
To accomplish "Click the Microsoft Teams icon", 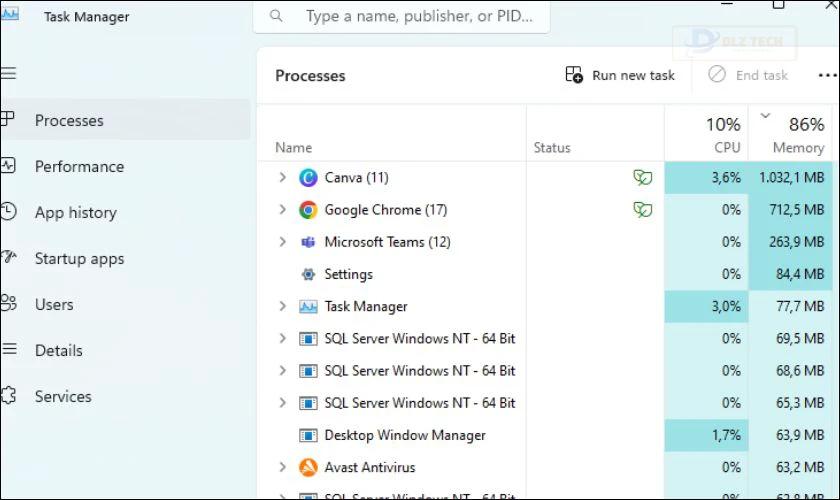I will [308, 242].
